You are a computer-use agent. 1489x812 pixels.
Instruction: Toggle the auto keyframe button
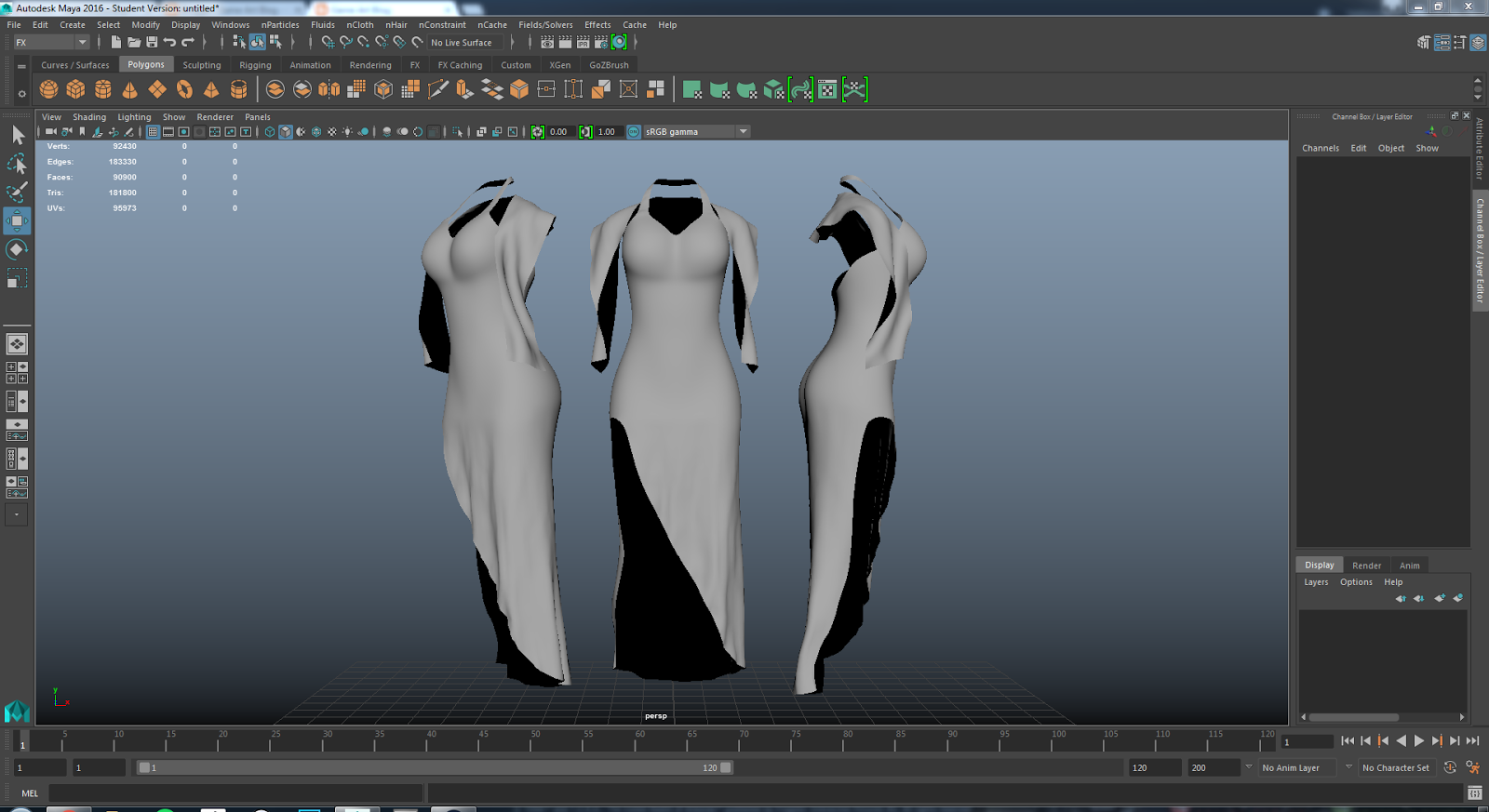1450,767
